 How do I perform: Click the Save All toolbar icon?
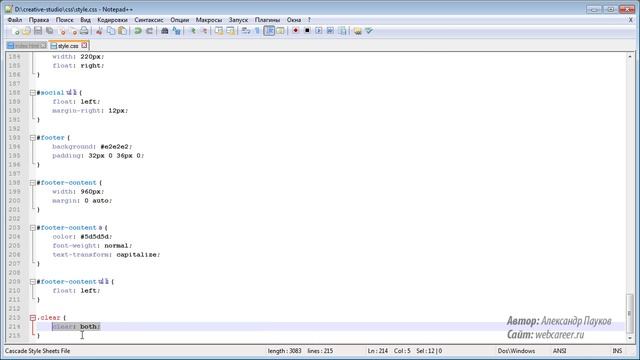pos(50,31)
